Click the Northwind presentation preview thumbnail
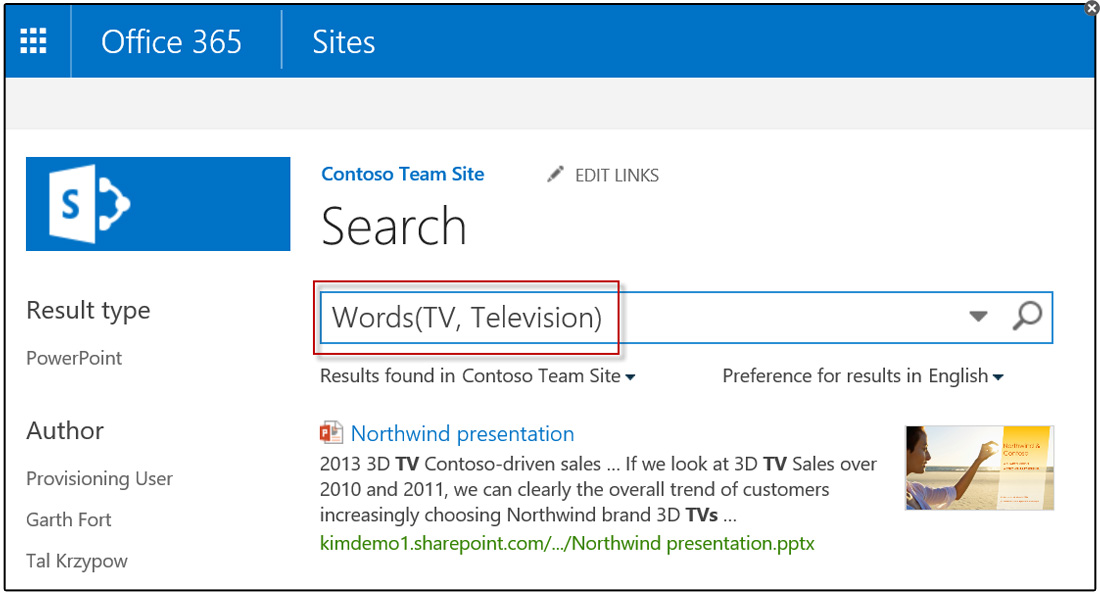This screenshot has height=595, width=1100. pyautogui.click(x=979, y=467)
